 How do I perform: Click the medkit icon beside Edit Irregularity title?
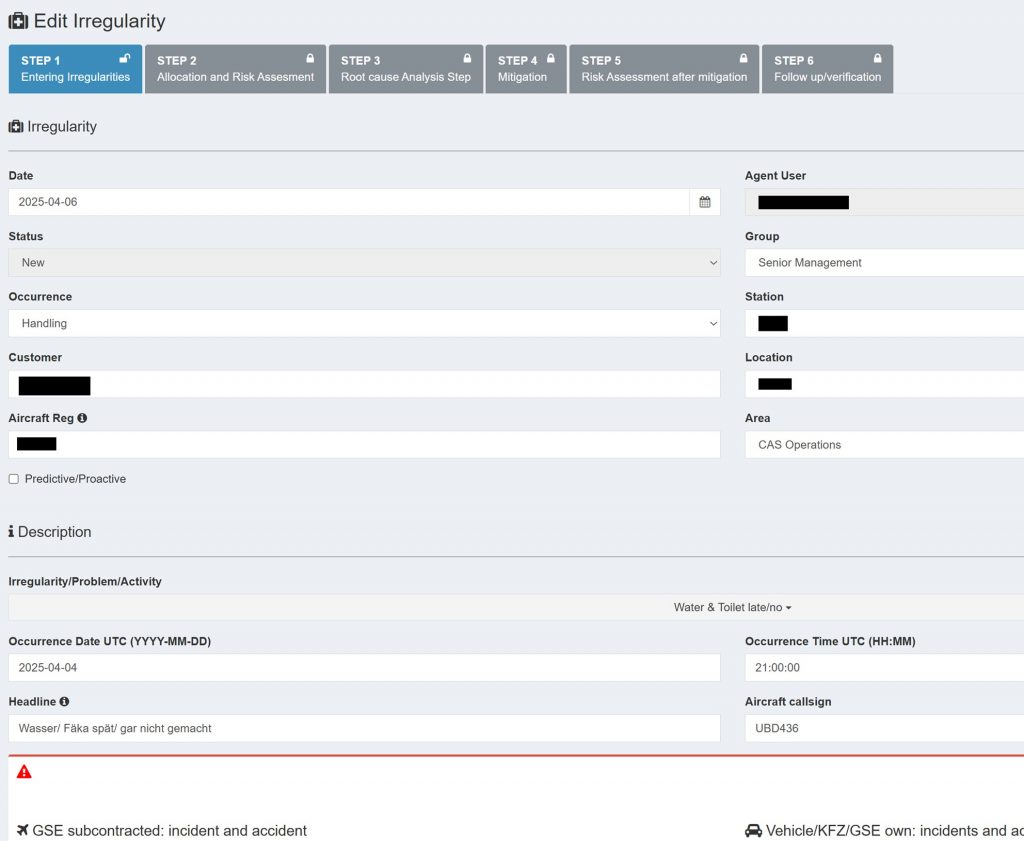pos(18,21)
